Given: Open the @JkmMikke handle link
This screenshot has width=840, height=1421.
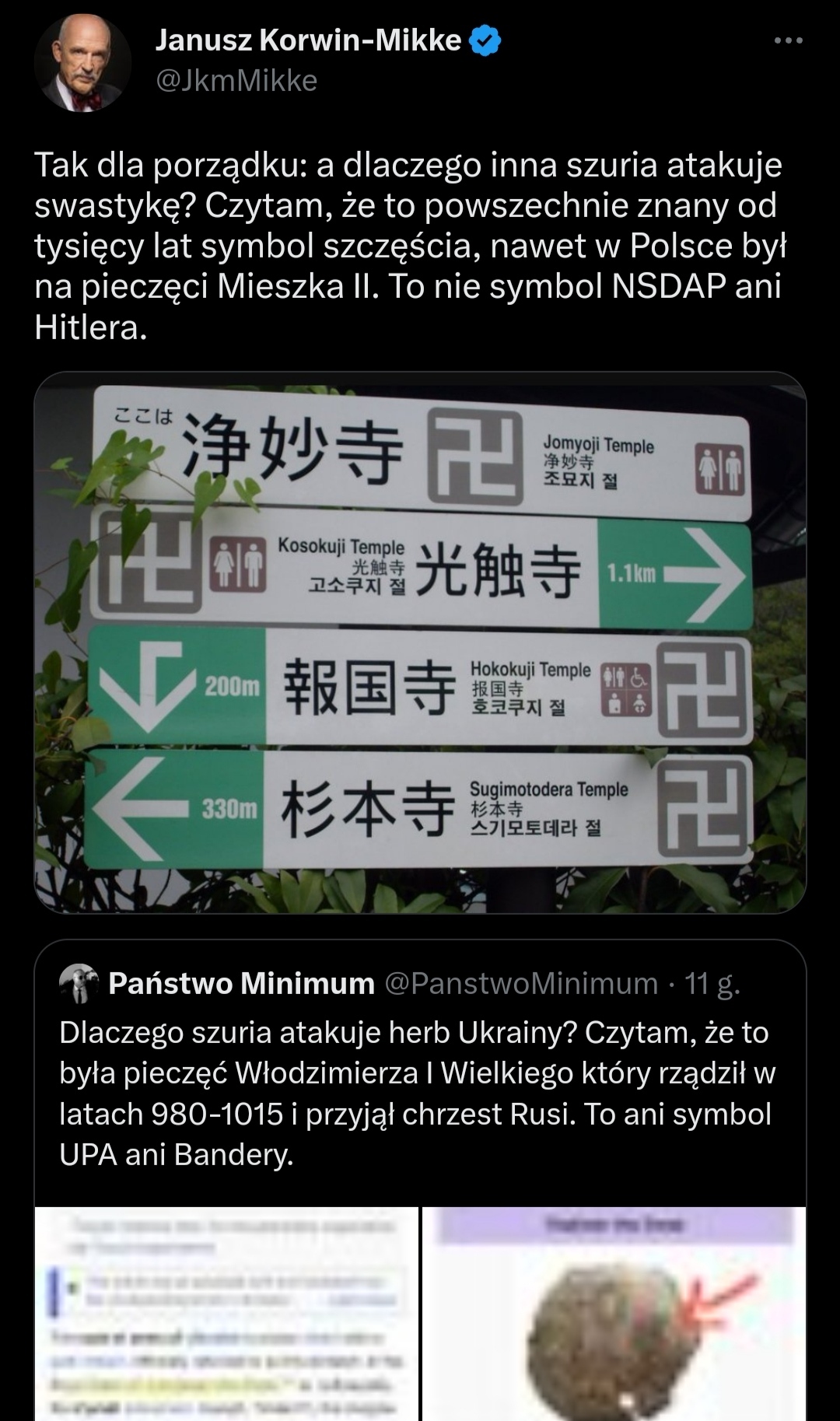Looking at the screenshot, I should pyautogui.click(x=236, y=81).
